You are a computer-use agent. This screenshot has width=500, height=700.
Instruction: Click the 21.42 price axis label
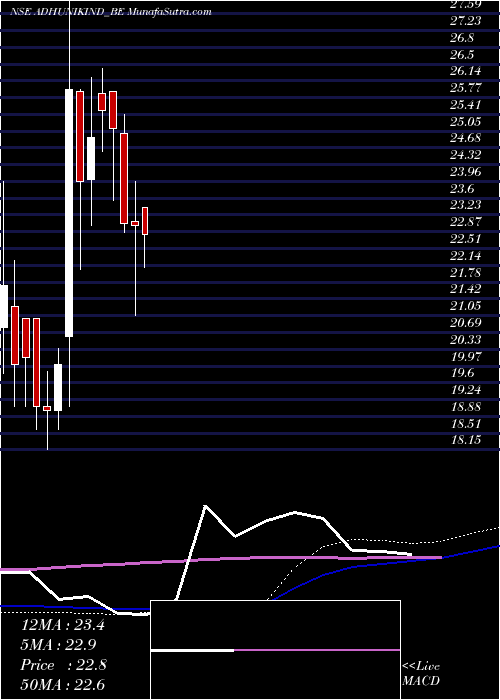click(465, 289)
